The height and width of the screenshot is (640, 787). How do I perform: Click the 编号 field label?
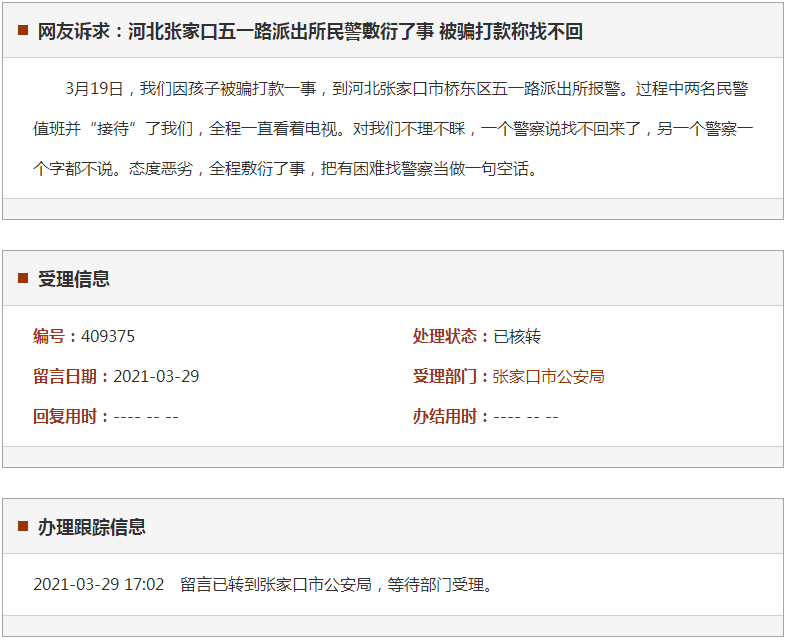pyautogui.click(x=54, y=337)
